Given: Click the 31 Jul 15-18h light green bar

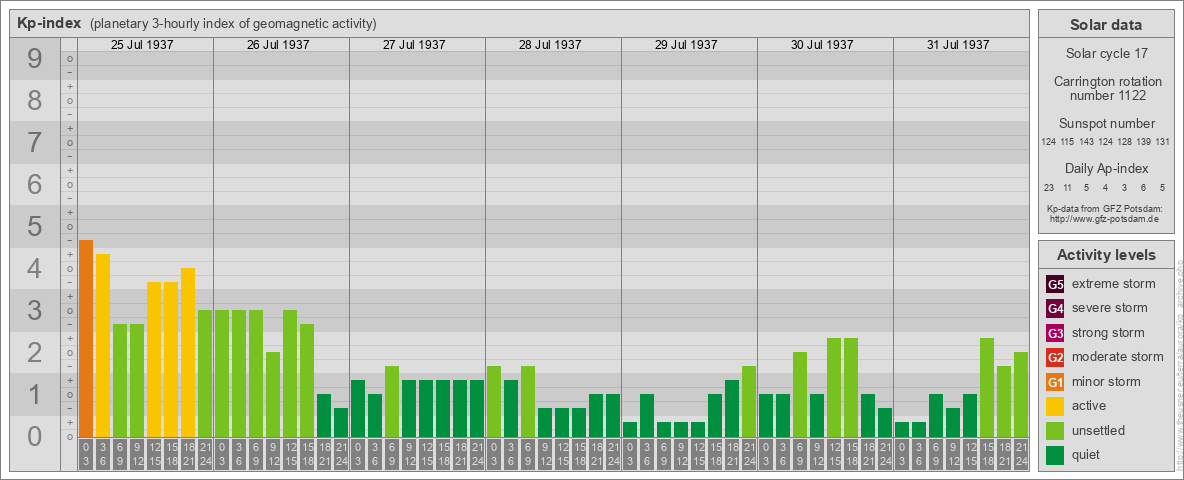Looking at the screenshot, I should point(987,387).
